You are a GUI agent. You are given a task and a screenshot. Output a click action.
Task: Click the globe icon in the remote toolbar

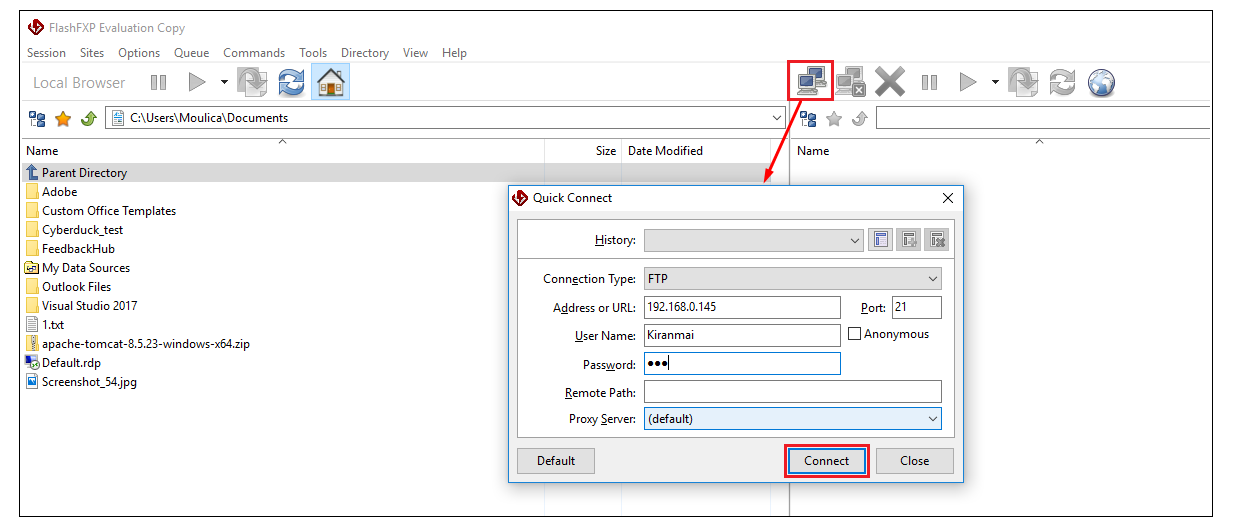pos(1101,82)
